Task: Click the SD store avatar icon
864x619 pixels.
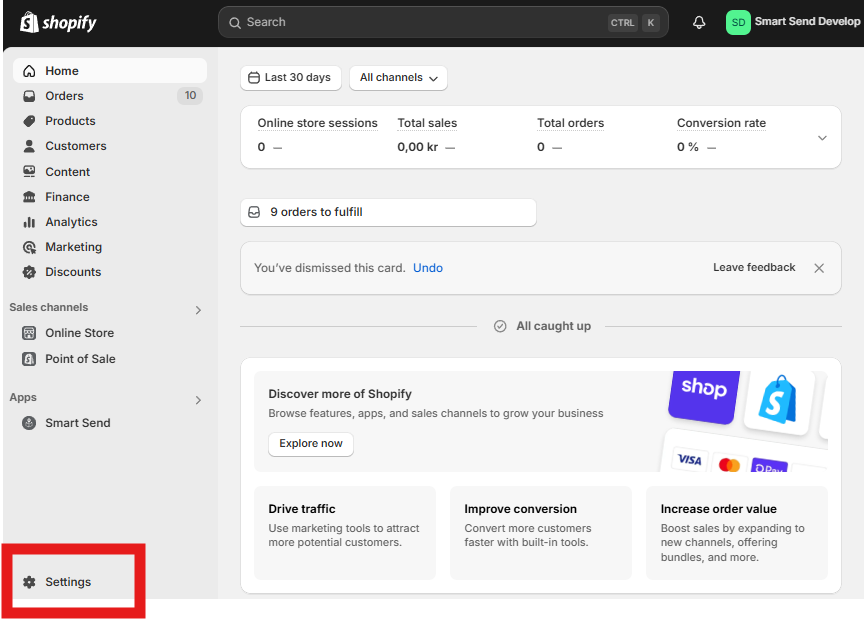Action: [x=738, y=22]
